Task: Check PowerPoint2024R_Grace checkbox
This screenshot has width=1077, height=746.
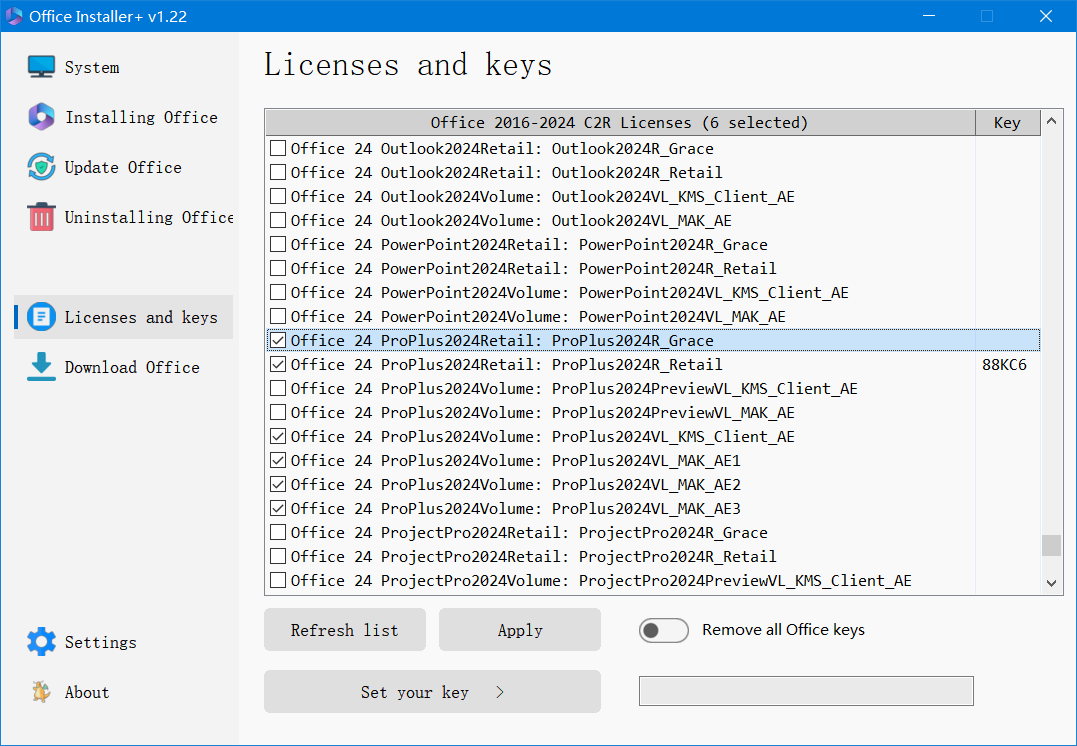Action: pyautogui.click(x=278, y=245)
